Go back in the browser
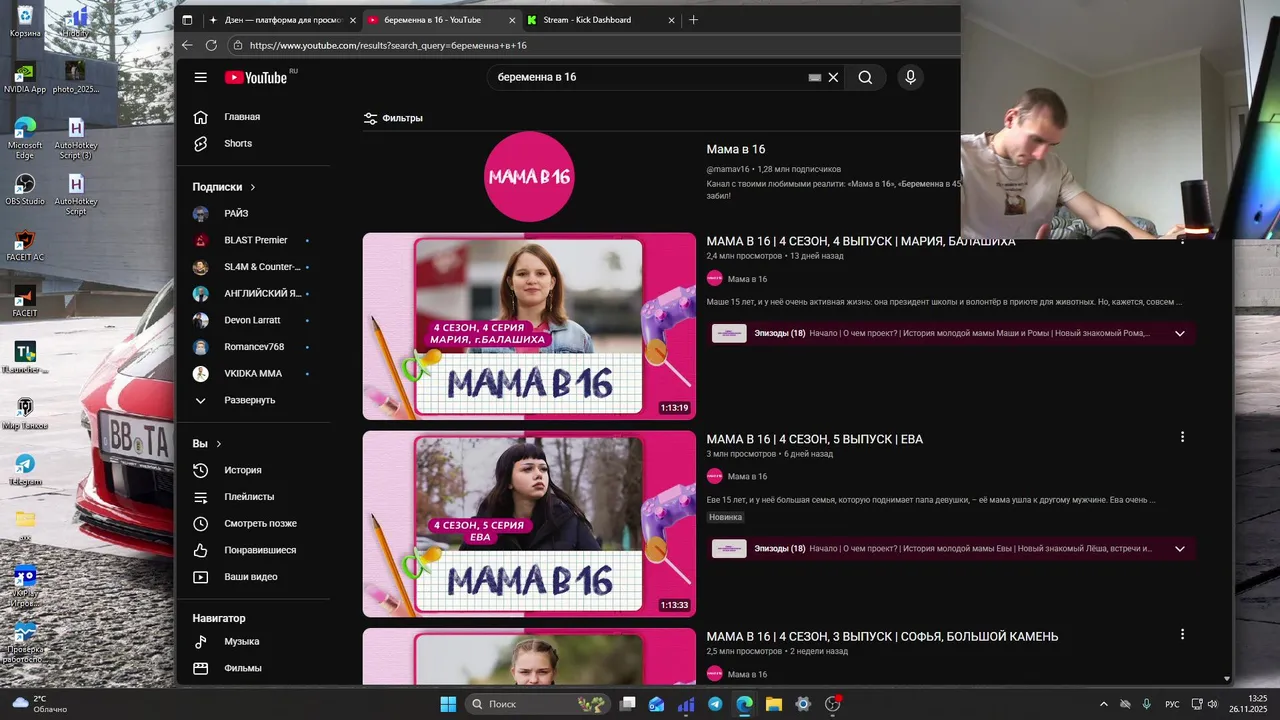 tap(187, 45)
